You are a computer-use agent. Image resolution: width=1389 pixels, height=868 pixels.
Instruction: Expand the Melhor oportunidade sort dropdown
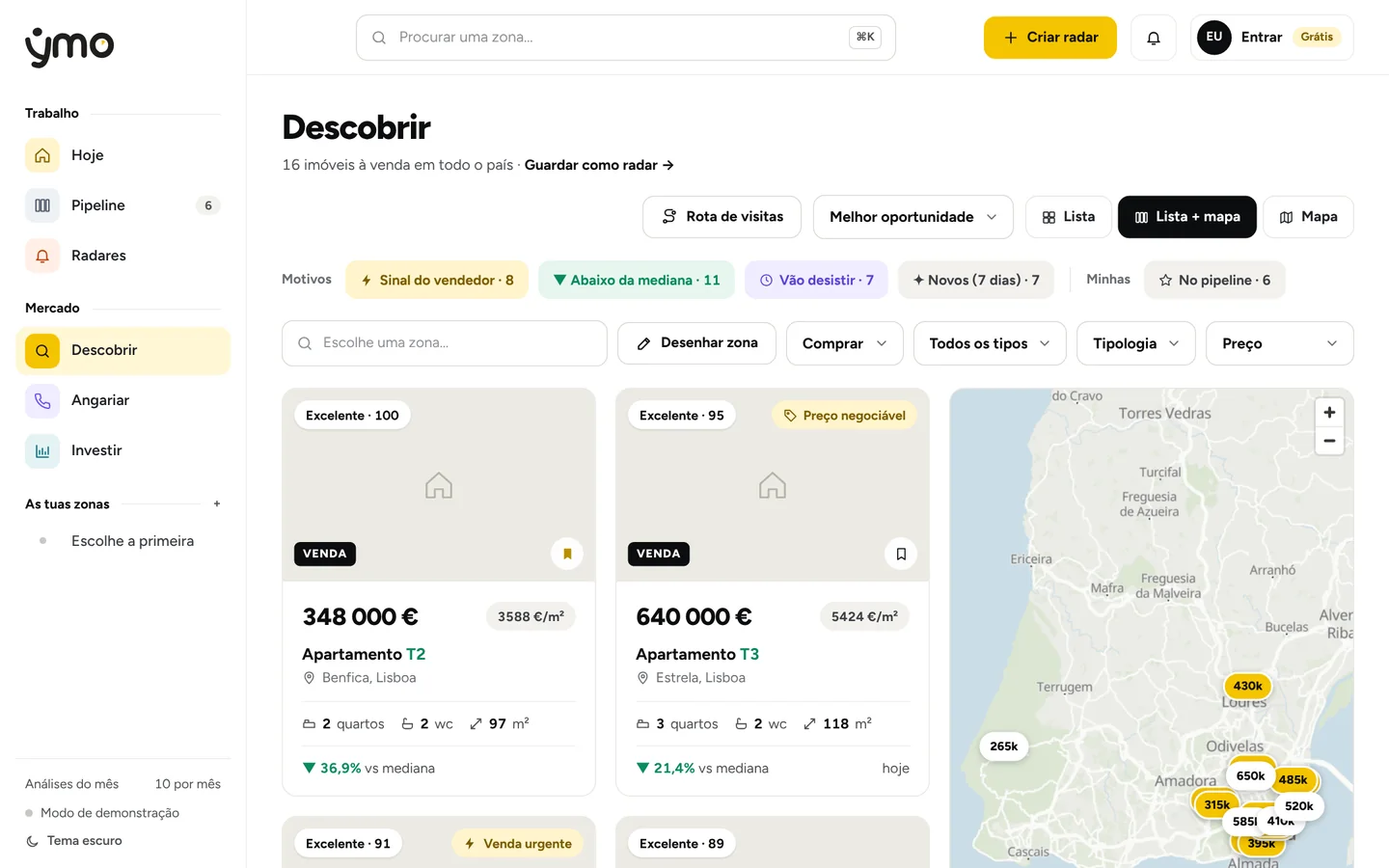click(912, 217)
